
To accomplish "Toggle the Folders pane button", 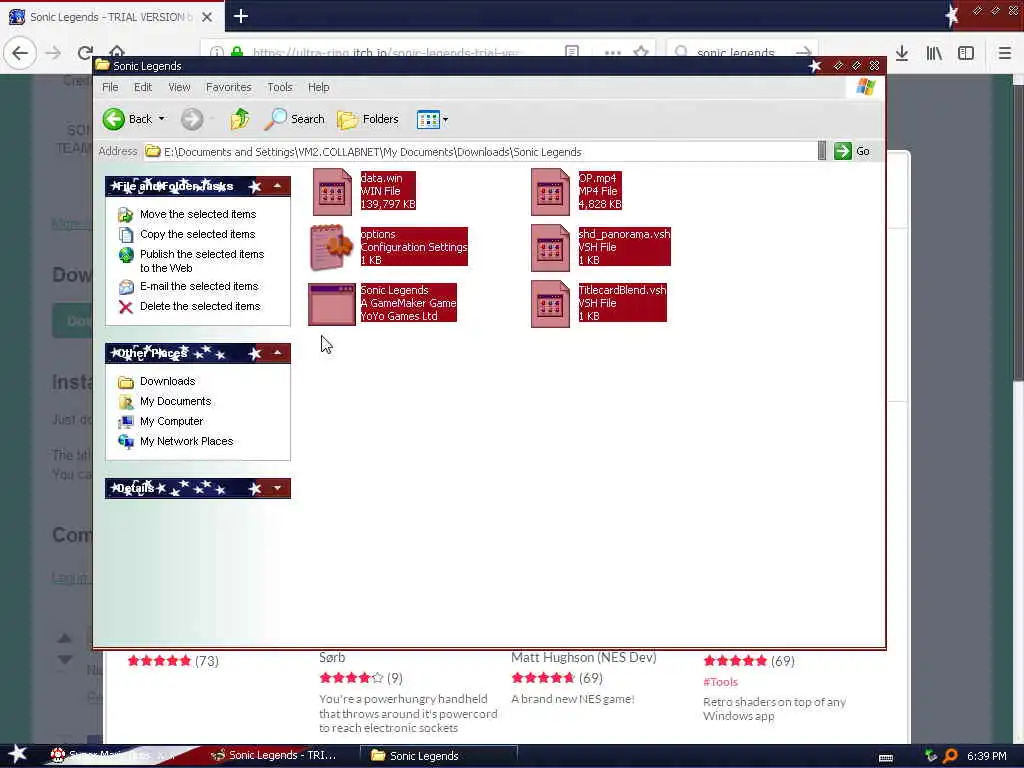I will pyautogui.click(x=368, y=119).
